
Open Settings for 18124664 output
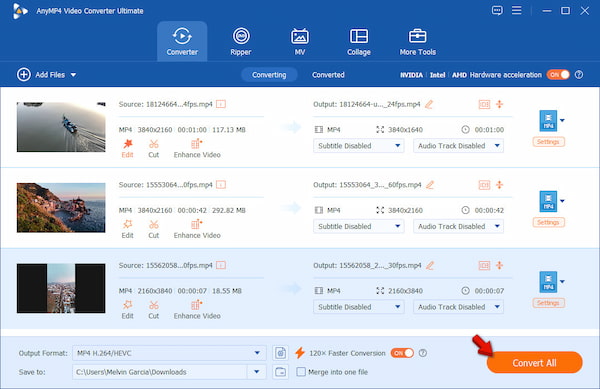pyautogui.click(x=548, y=142)
